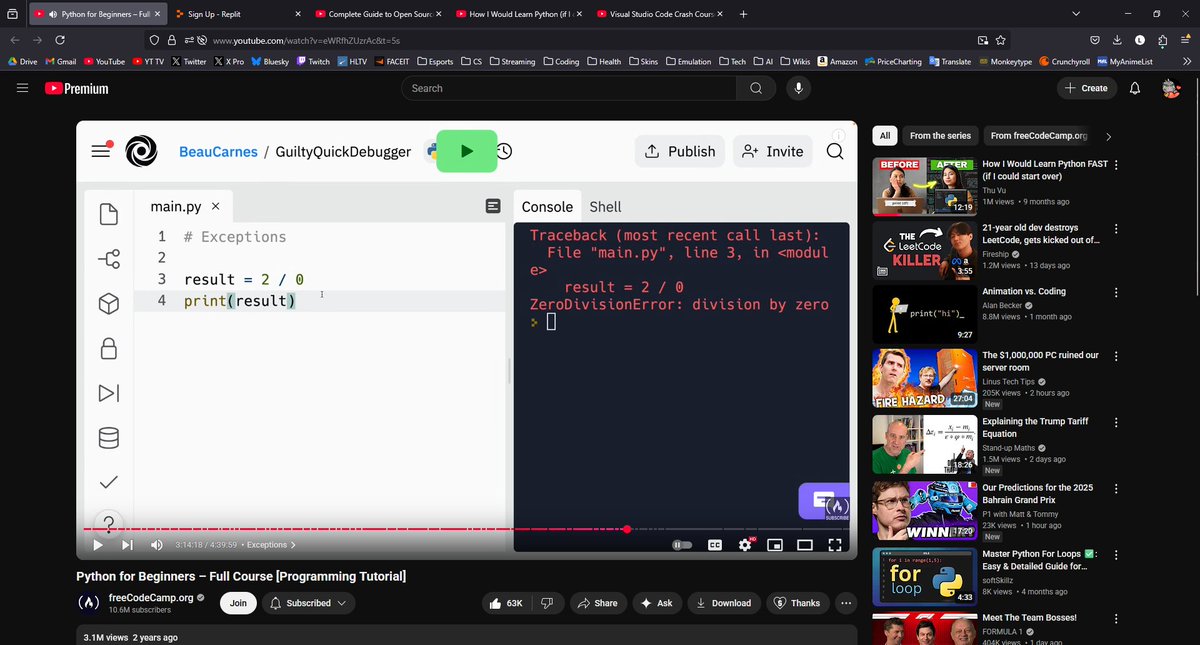Skip to next video button

click(x=127, y=545)
